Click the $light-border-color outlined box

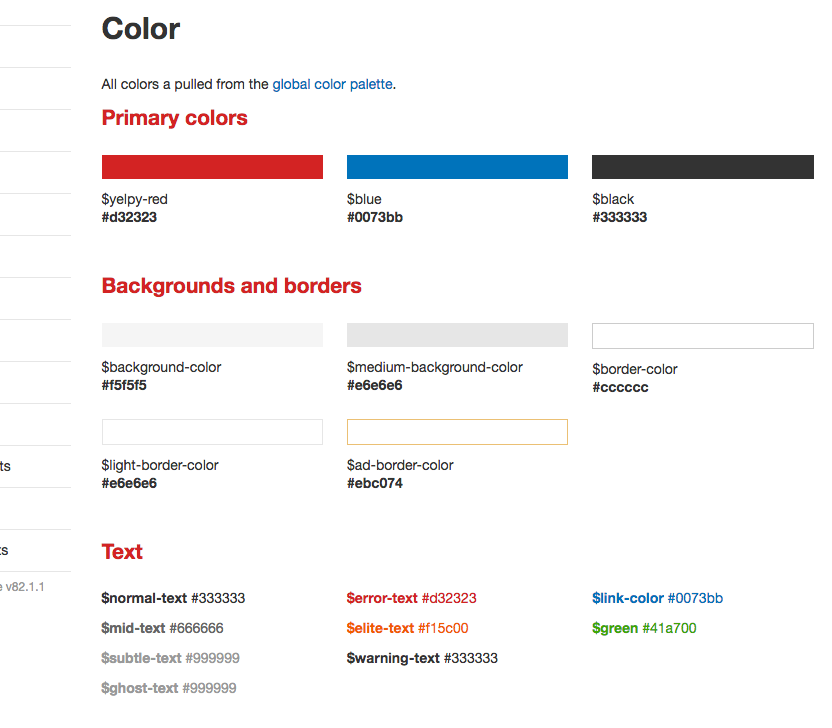pos(212,432)
